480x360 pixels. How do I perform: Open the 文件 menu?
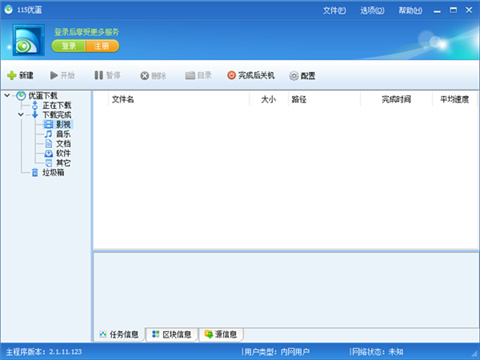(334, 11)
